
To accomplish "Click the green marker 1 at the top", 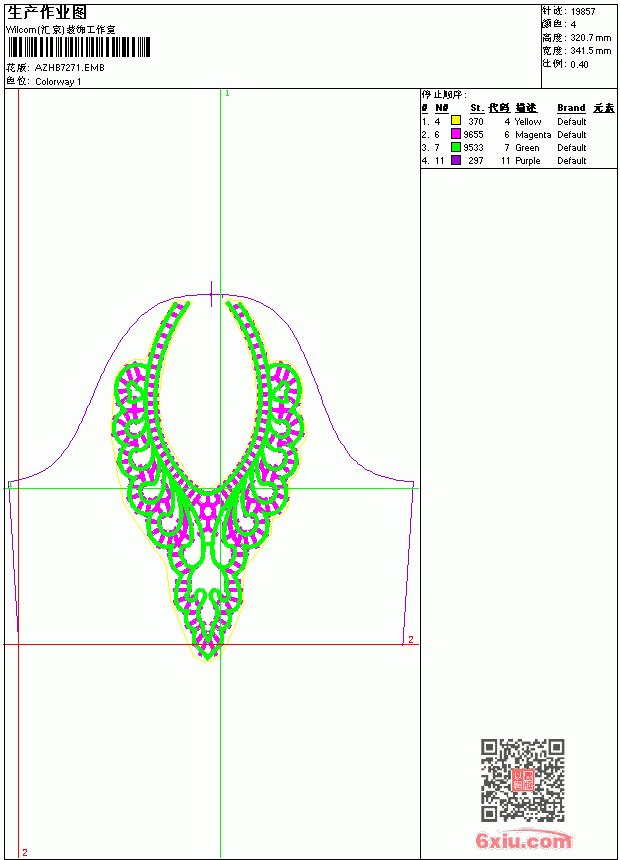I will coord(227,93).
